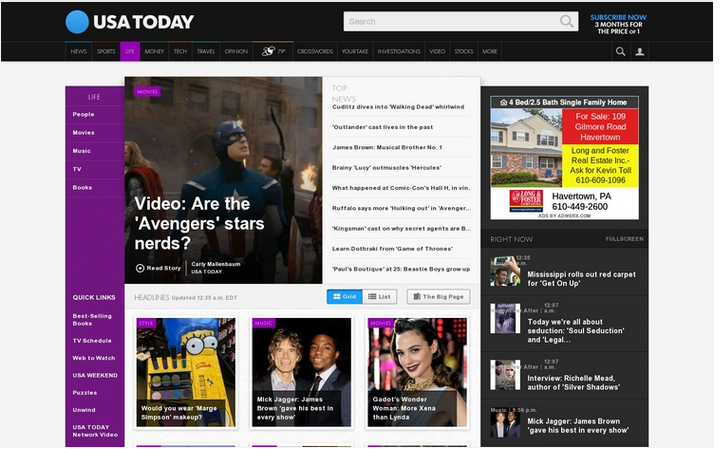Read 'Outlander cast lives in the past'
The image size is (720, 449).
click(382, 127)
